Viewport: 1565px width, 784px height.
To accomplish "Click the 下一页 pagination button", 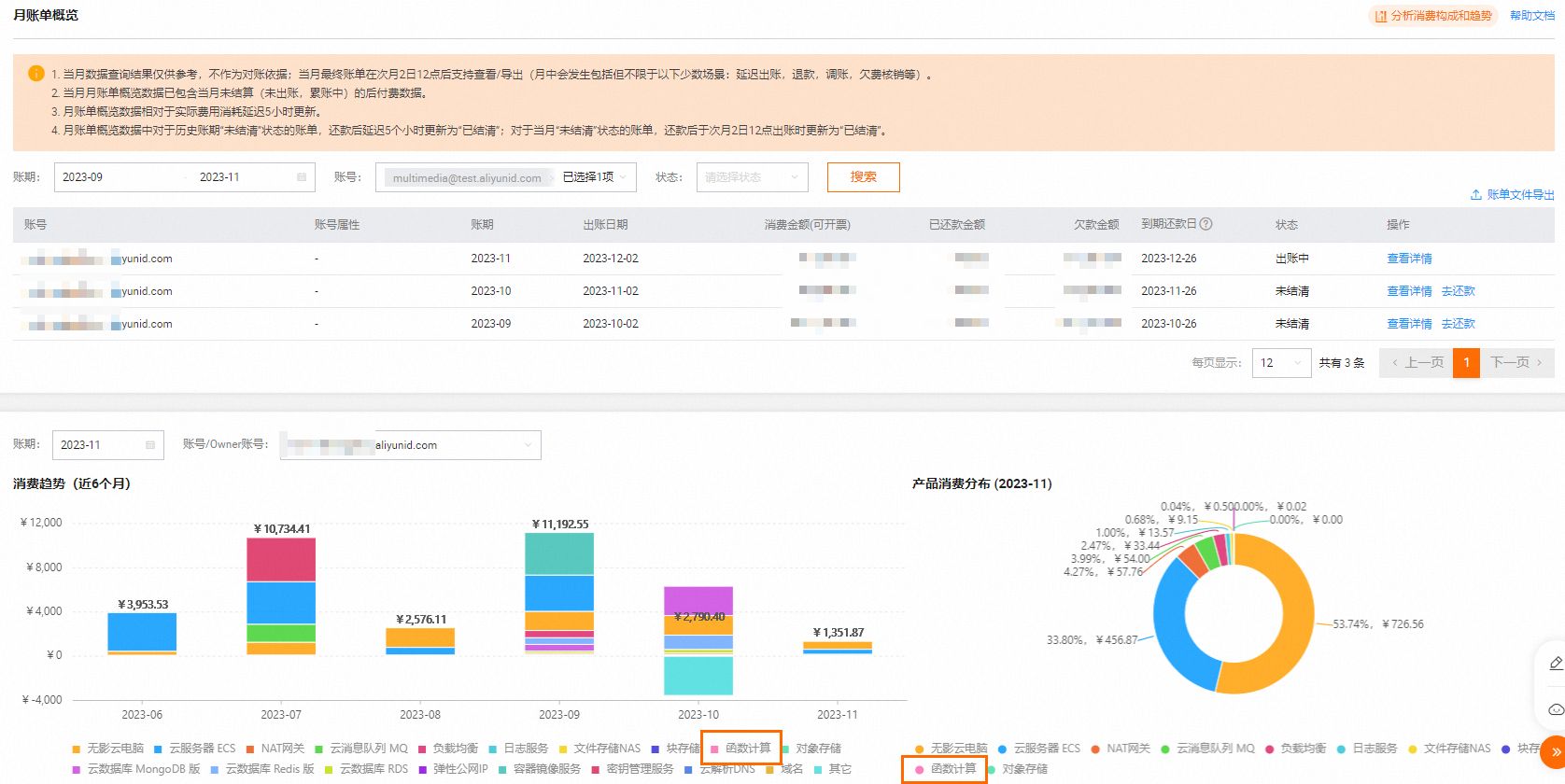I will (1517, 363).
